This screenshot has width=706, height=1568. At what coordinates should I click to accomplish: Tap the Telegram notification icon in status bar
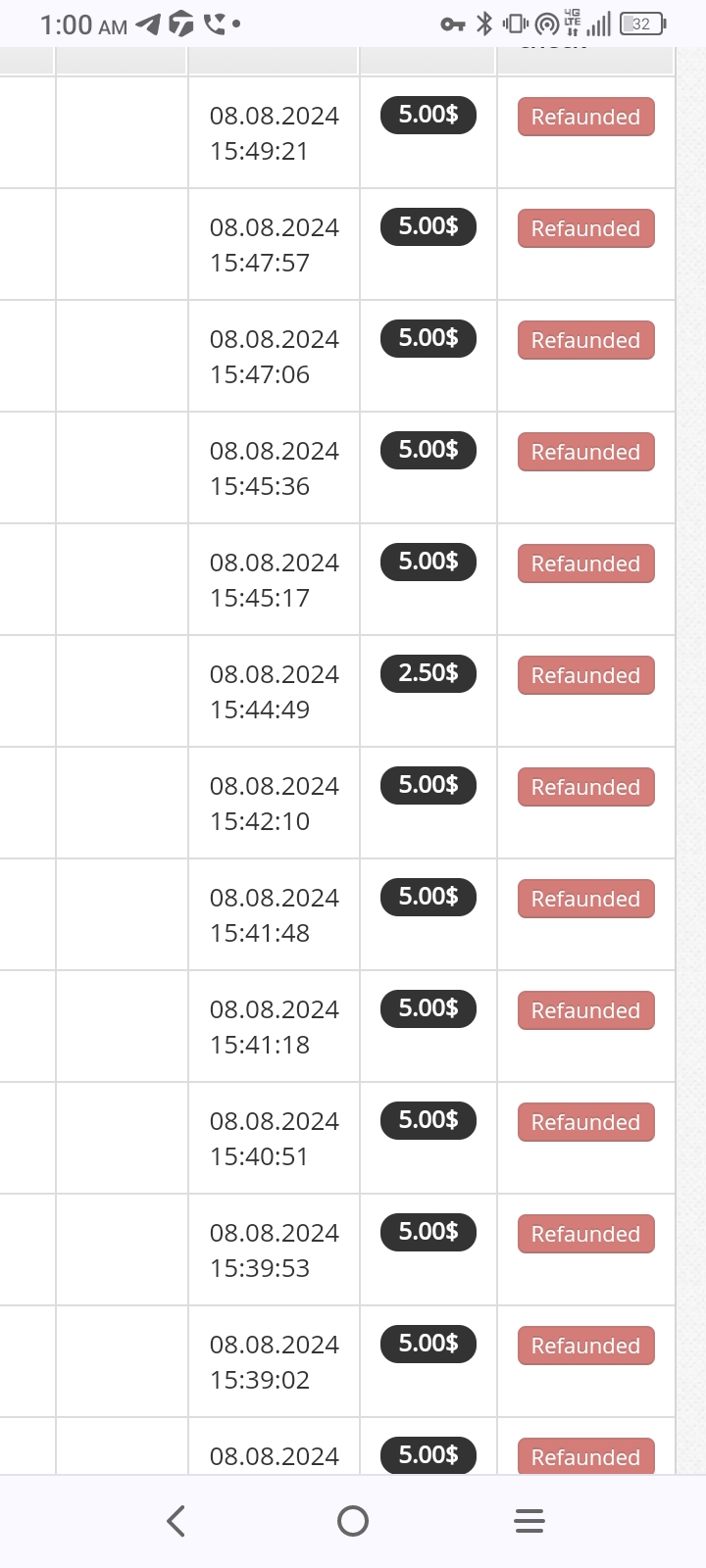148,24
